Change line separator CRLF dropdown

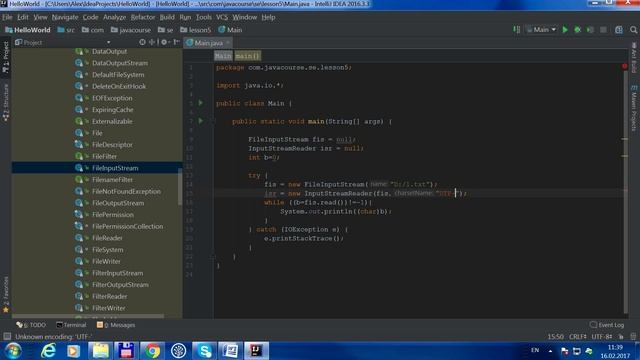(578, 337)
